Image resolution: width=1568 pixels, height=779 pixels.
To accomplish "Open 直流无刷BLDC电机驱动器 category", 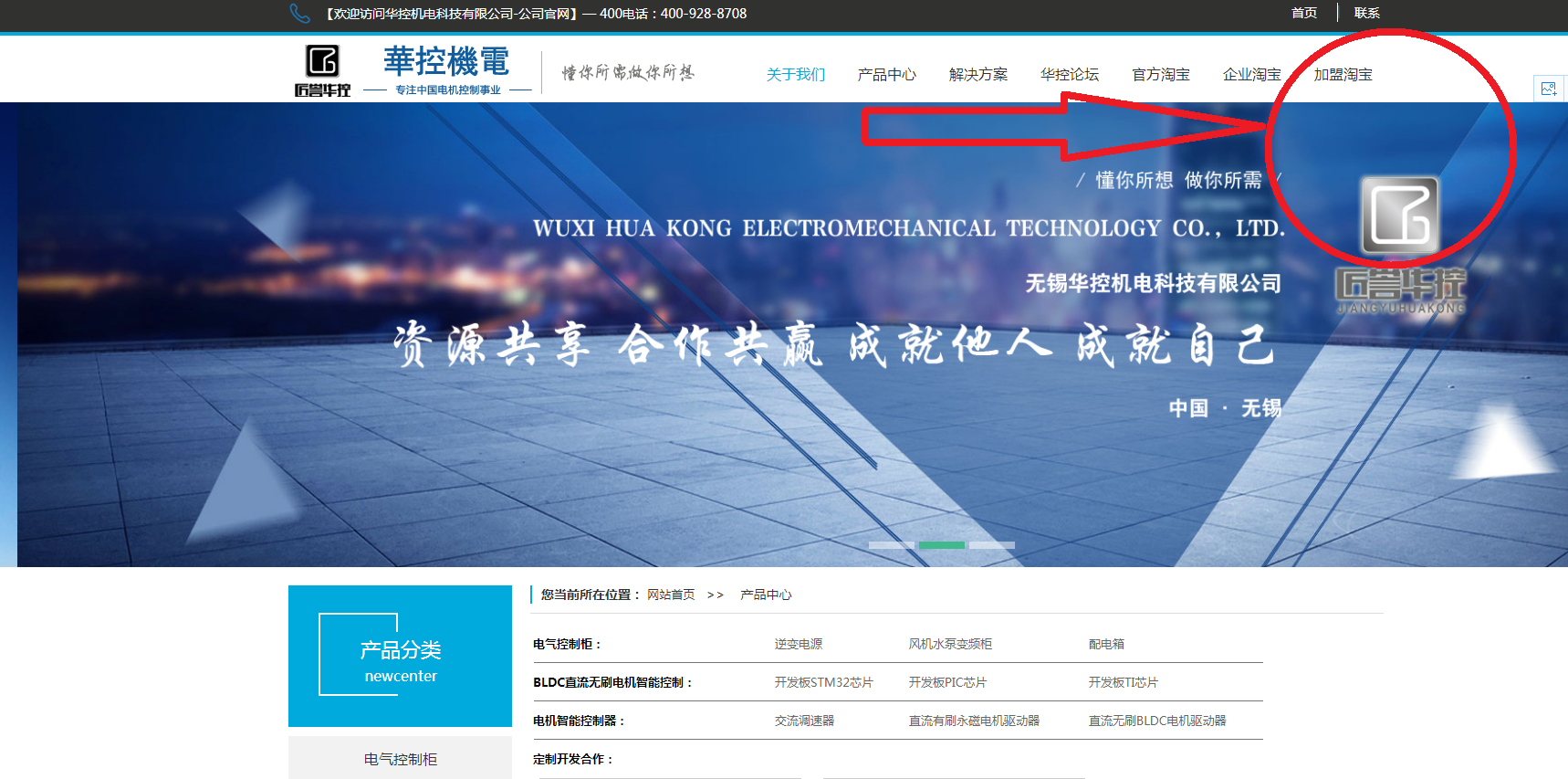I will tap(1157, 721).
